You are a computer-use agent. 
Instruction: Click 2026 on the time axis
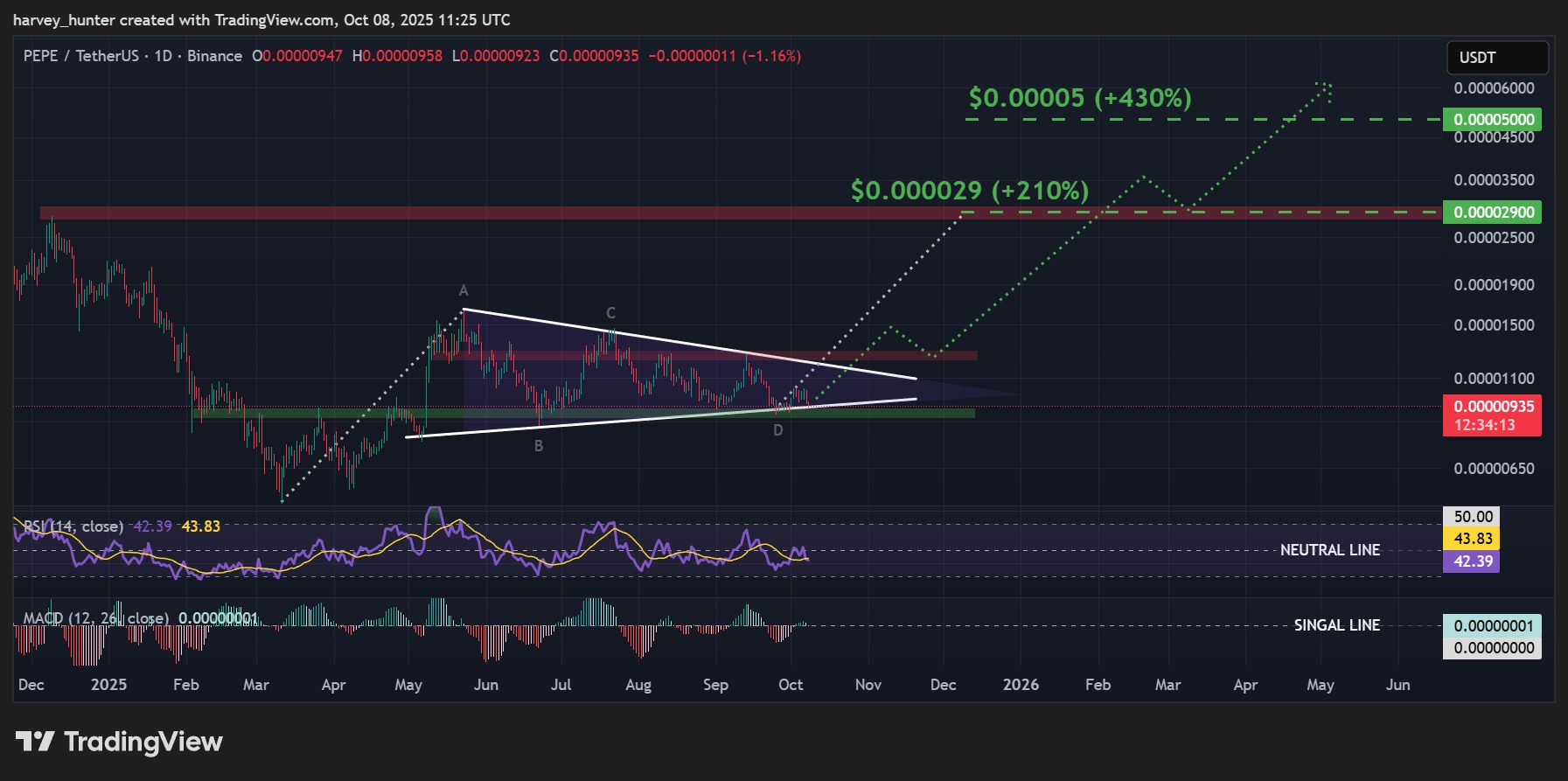coord(1021,685)
